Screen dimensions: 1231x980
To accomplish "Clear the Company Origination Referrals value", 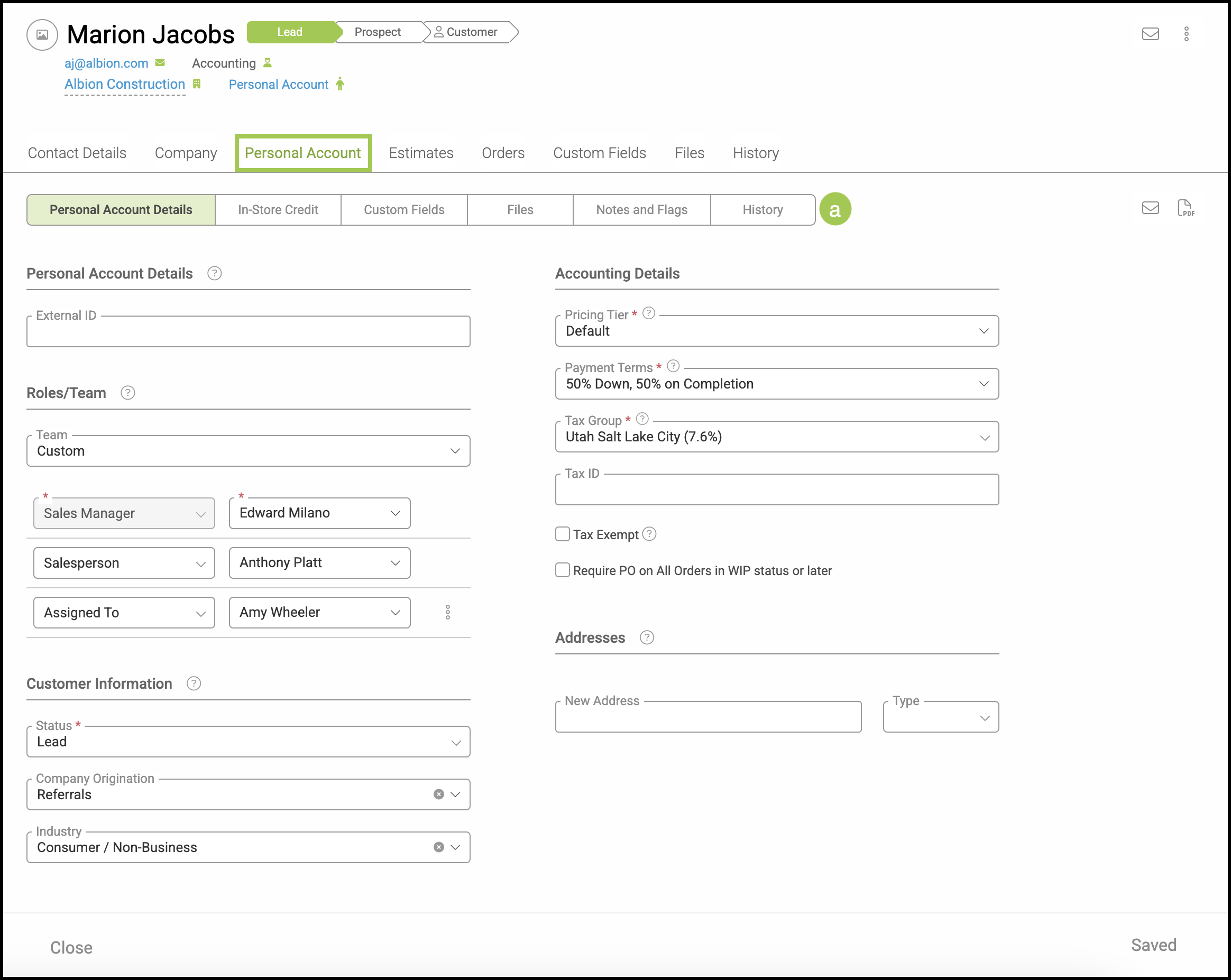I will (438, 794).
